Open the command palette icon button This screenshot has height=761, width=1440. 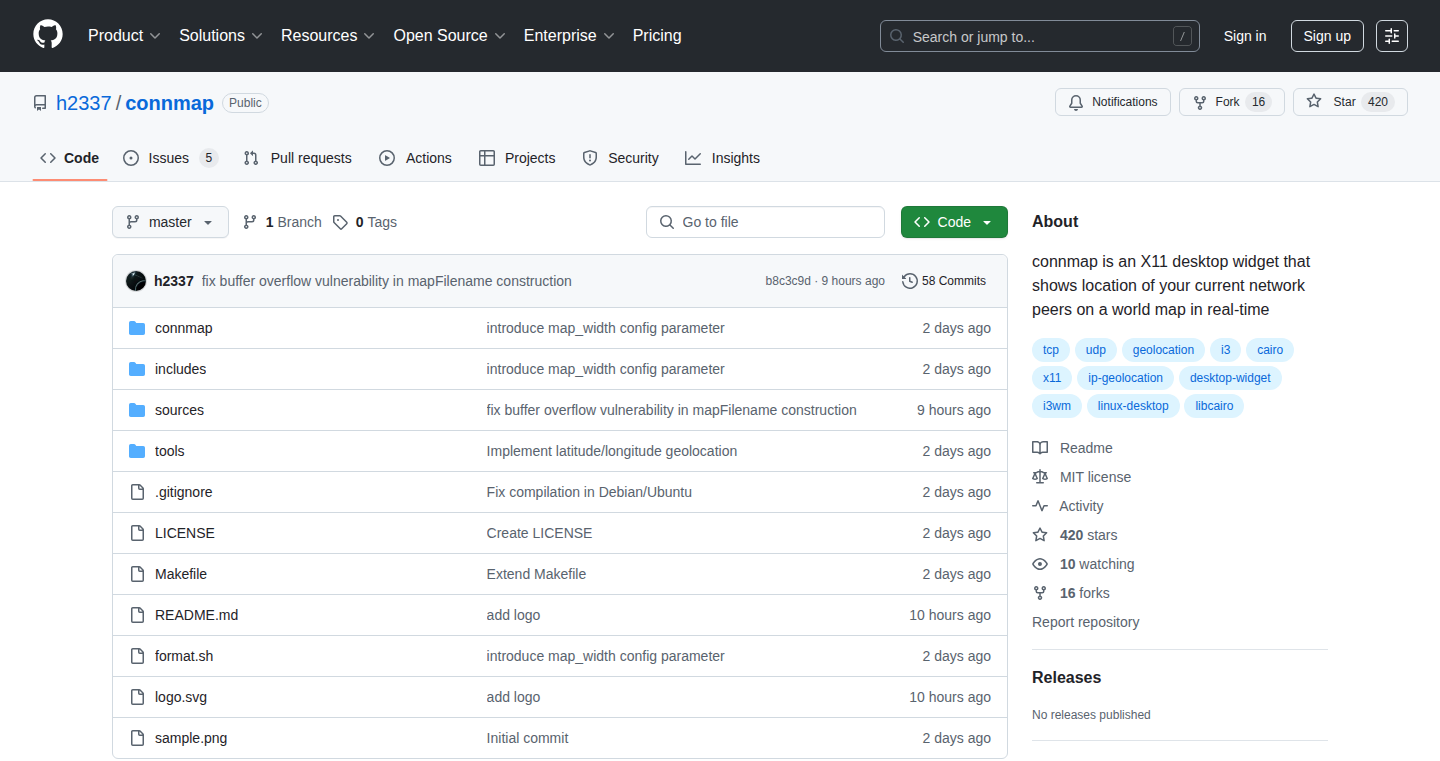tap(1391, 36)
